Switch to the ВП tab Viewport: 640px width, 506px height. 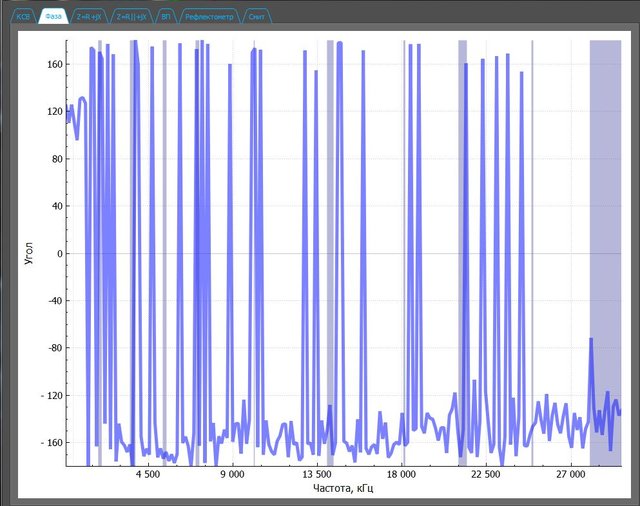pos(166,17)
